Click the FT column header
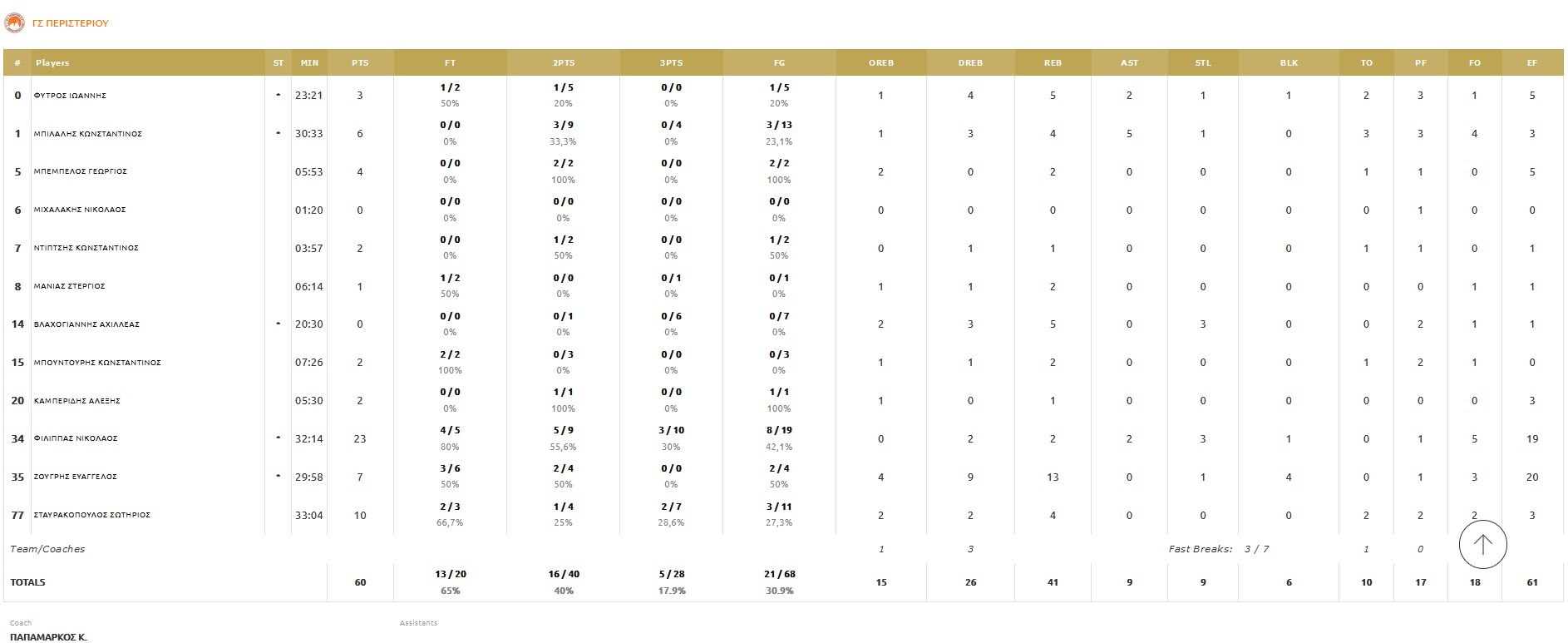1568x643 pixels. click(450, 63)
